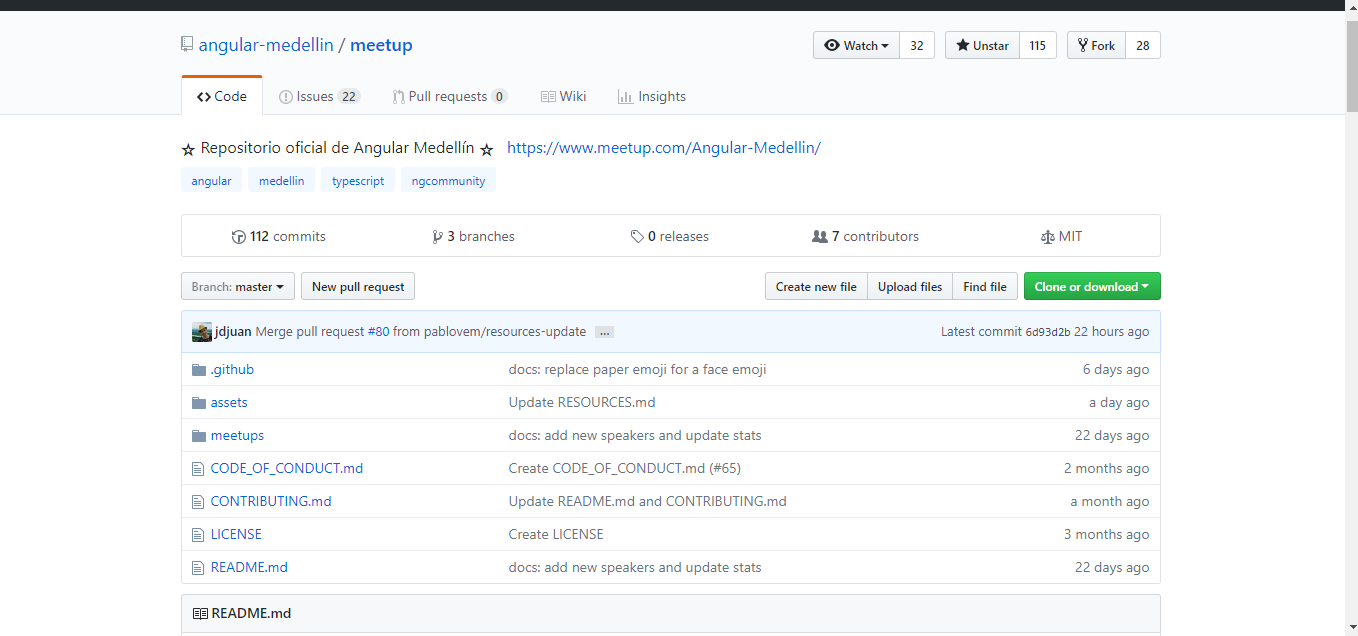This screenshot has width=1358, height=636.
Task: Open the LICENSE file
Action: (x=236, y=535)
